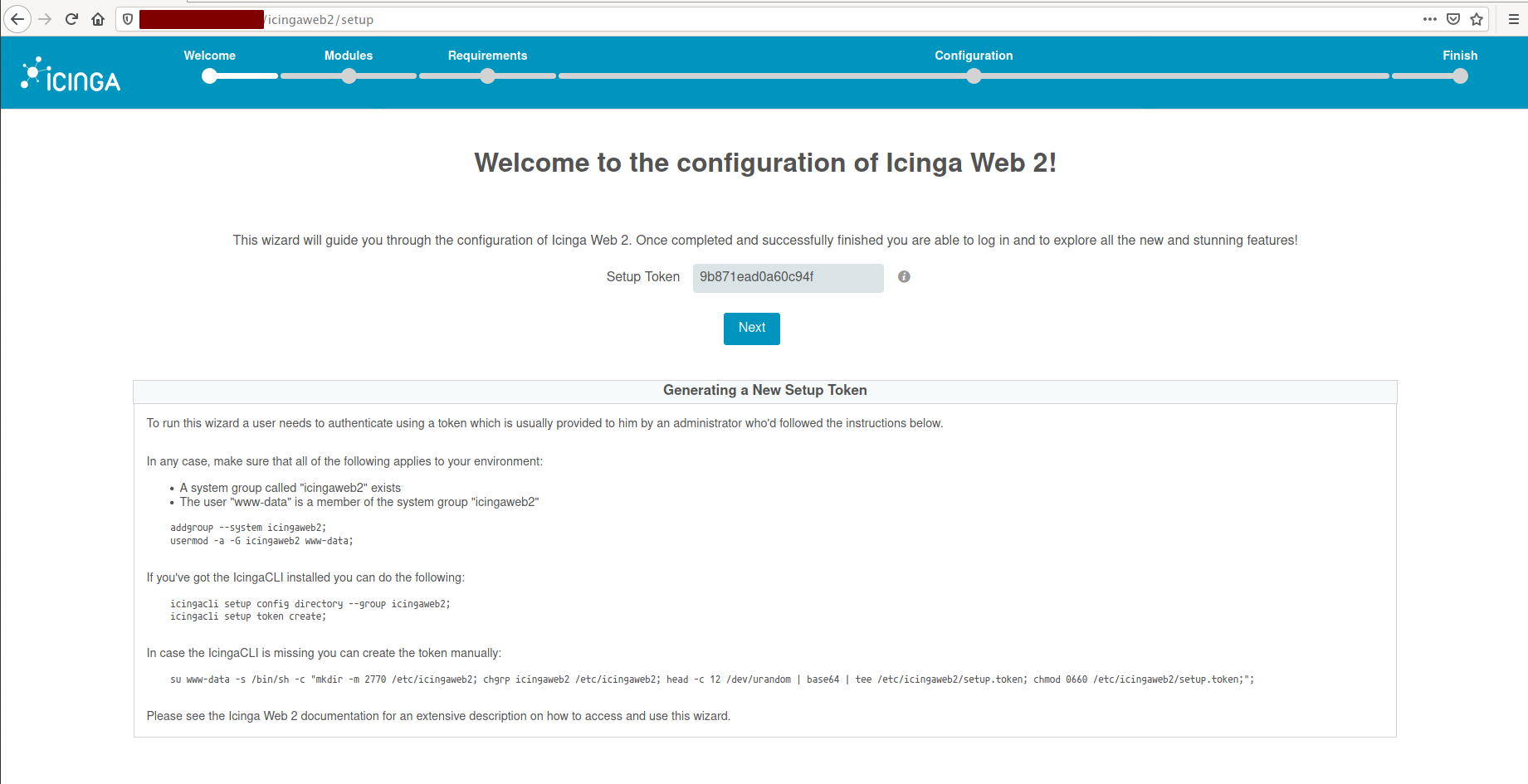Go back with the browser back arrow
The width and height of the screenshot is (1528, 784).
tap(17, 19)
